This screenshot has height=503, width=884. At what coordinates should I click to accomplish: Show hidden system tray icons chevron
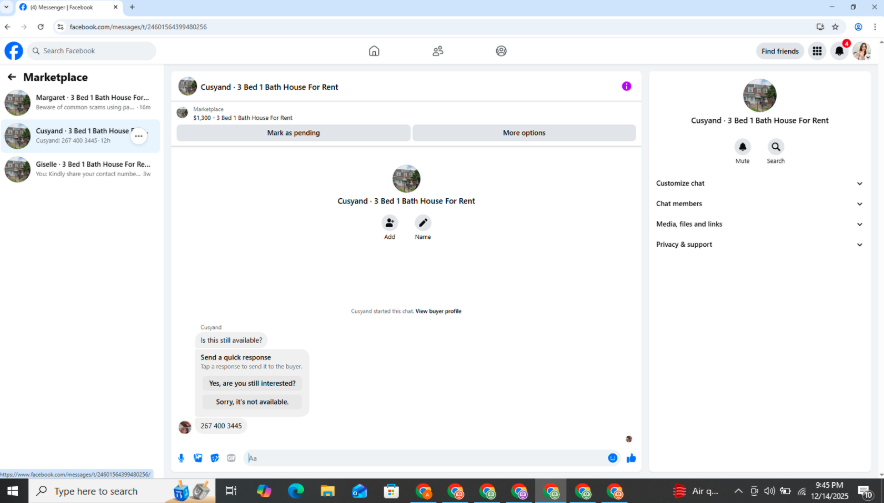point(738,491)
